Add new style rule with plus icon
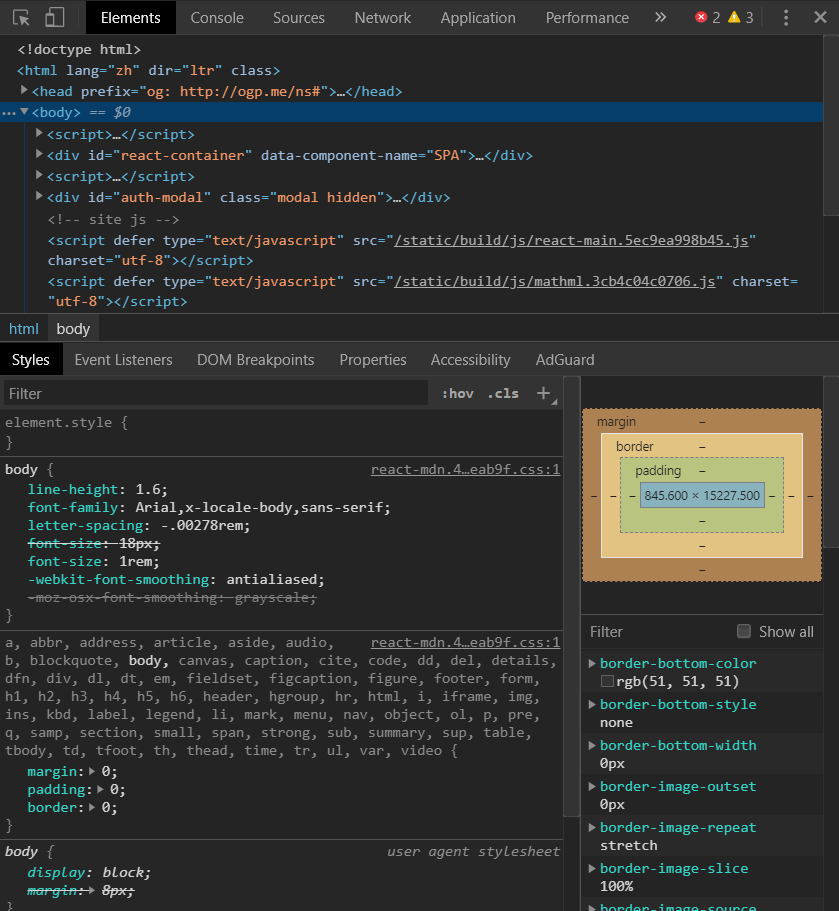The width and height of the screenshot is (839, 911). pyautogui.click(x=544, y=393)
